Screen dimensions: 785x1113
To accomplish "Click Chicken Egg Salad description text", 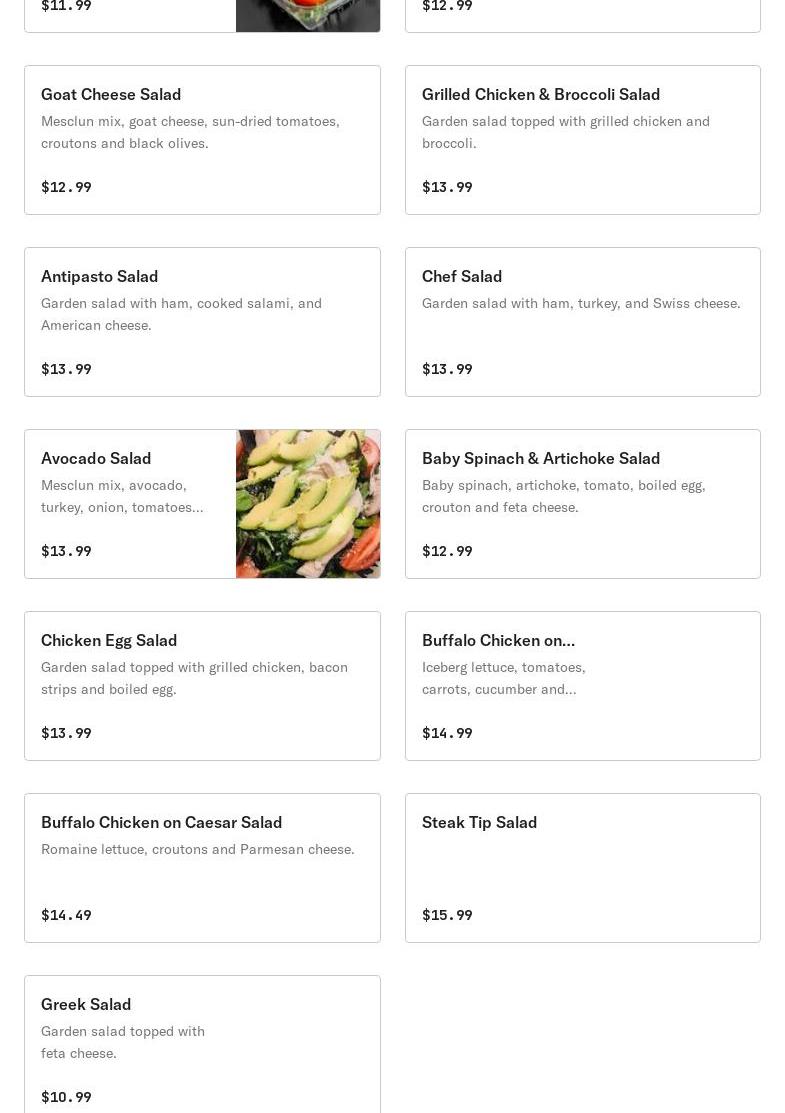I will [x=194, y=678].
